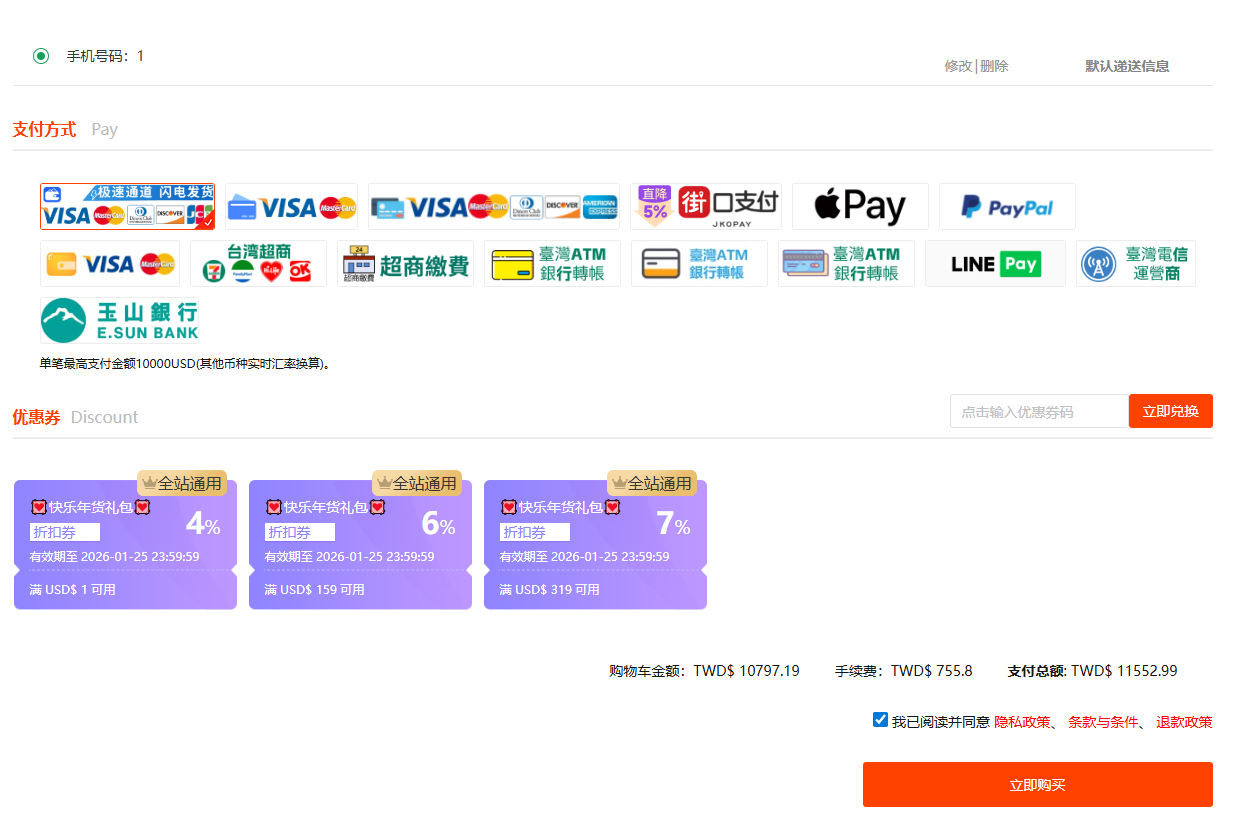Select 臺灣電信運營商 carrier billing option
1251x828 pixels.
(1135, 264)
